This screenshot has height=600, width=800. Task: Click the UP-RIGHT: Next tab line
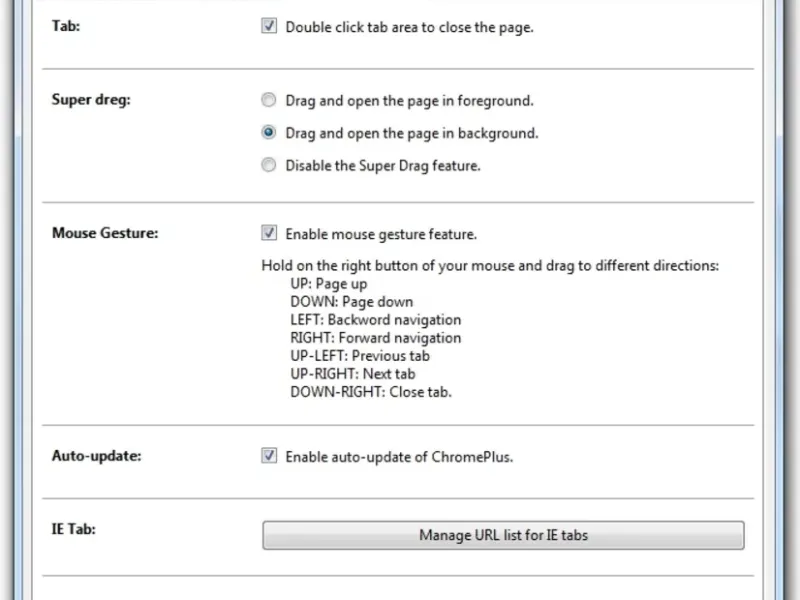[x=353, y=374]
